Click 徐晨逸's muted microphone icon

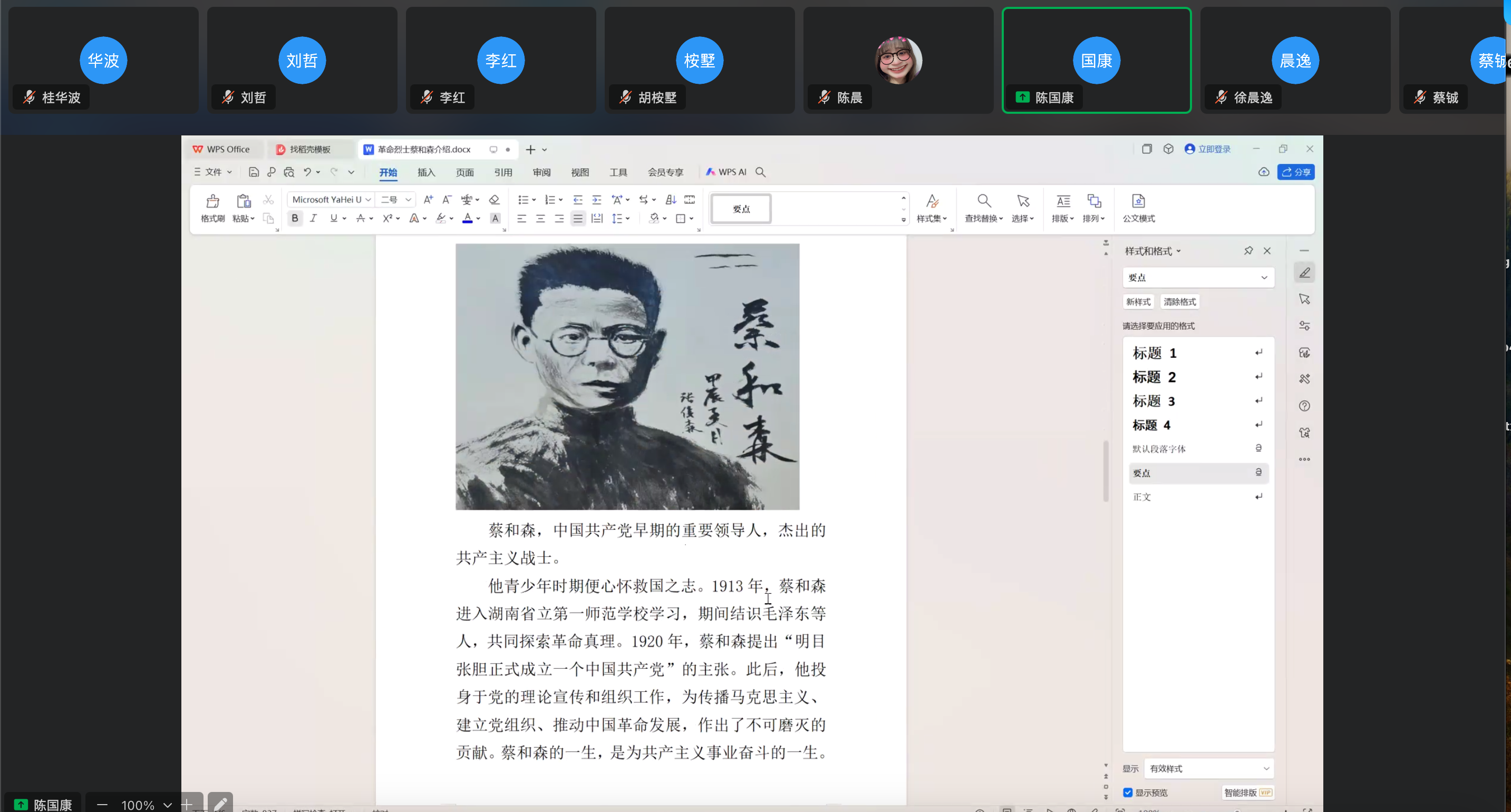point(1221,97)
